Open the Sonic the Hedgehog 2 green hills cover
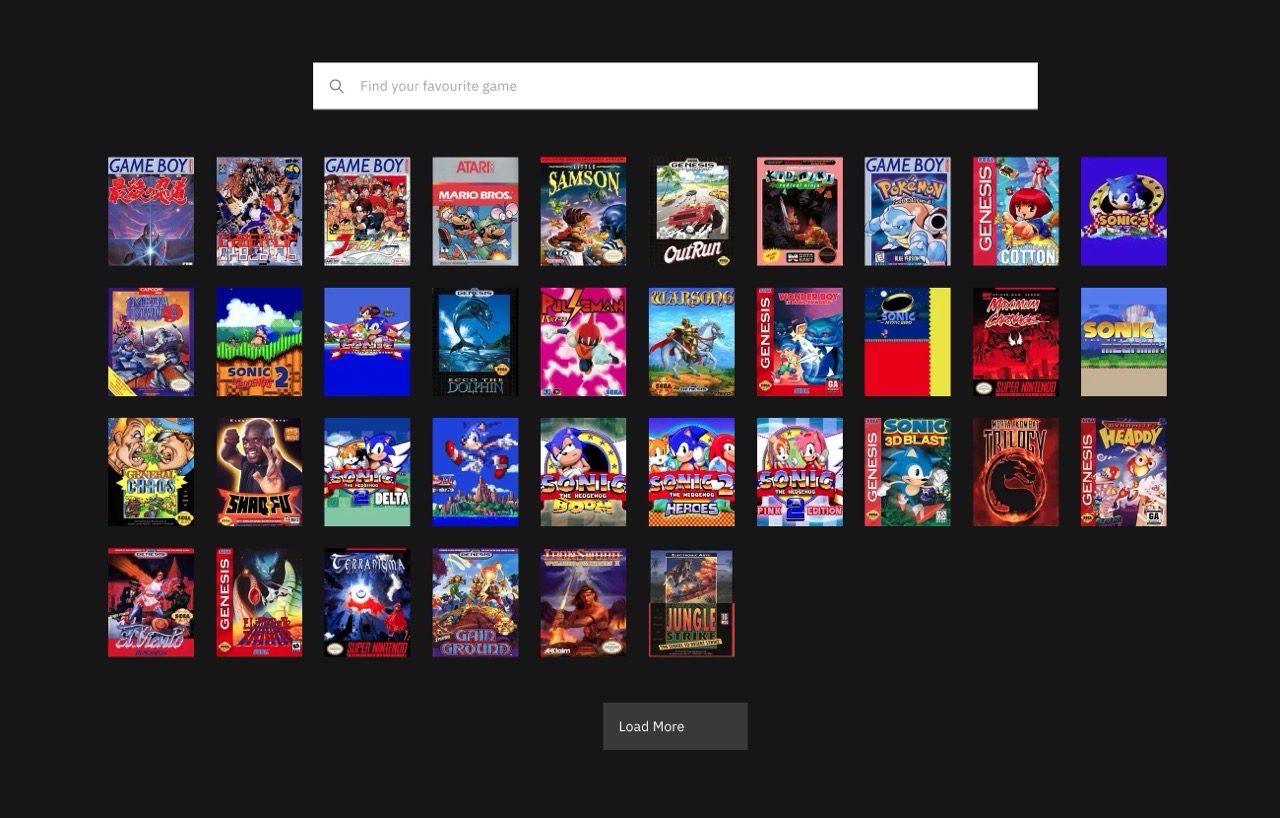Viewport: 1280px width, 818px height. pyautogui.click(x=259, y=342)
